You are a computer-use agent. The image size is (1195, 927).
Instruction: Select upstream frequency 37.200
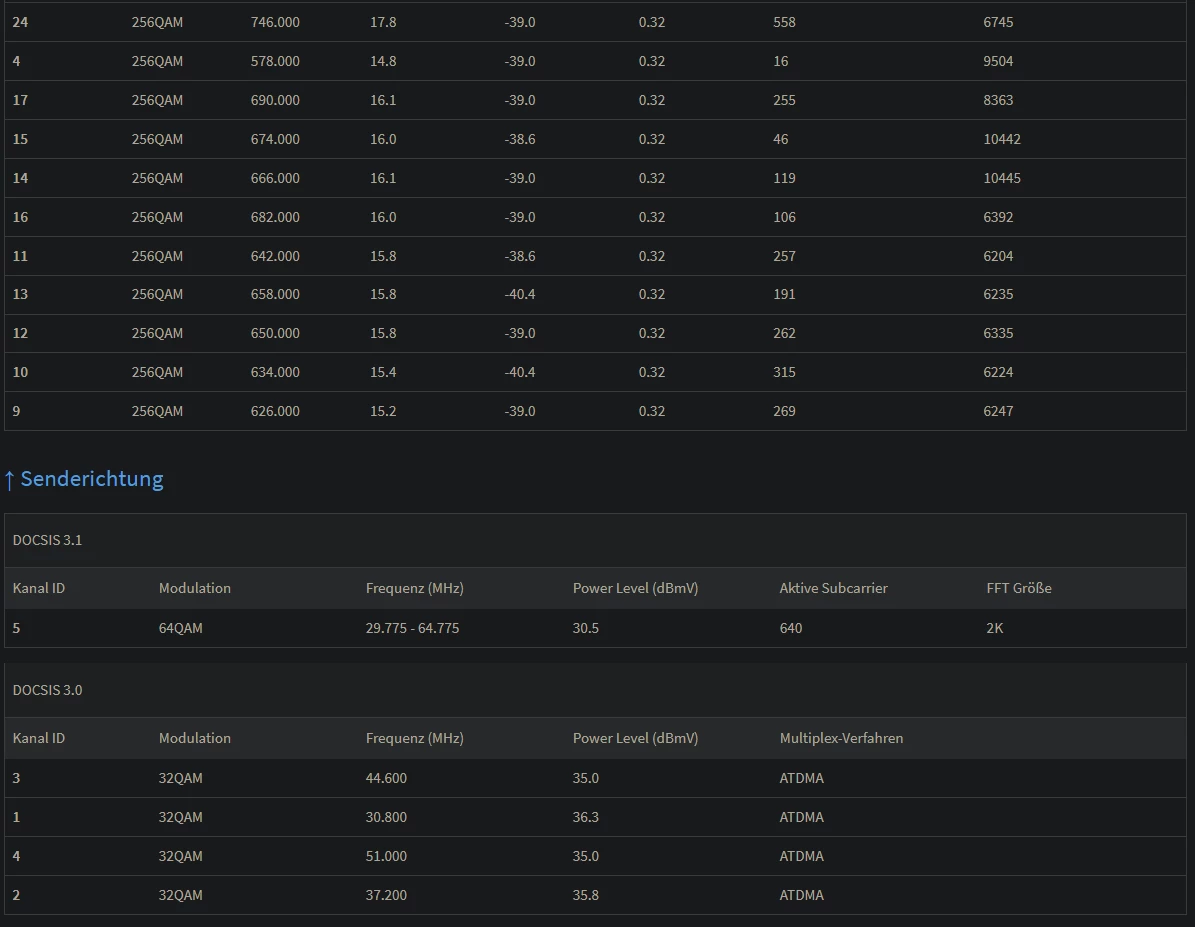(x=386, y=895)
